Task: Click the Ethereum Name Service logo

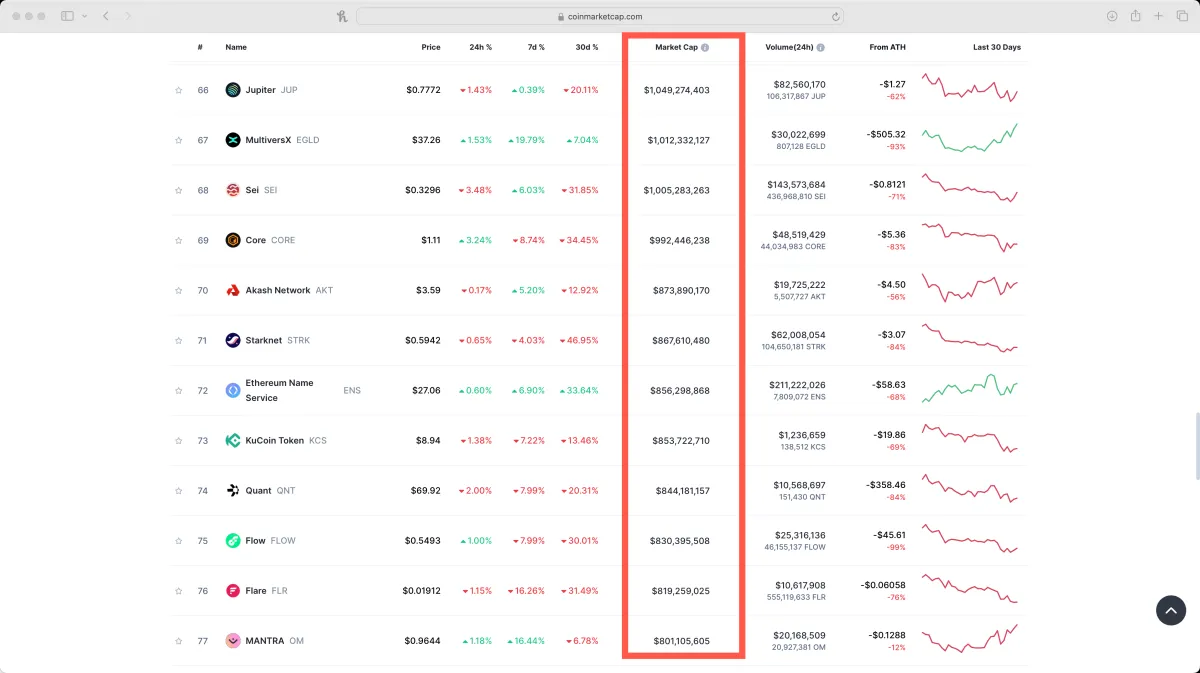Action: pyautogui.click(x=233, y=390)
